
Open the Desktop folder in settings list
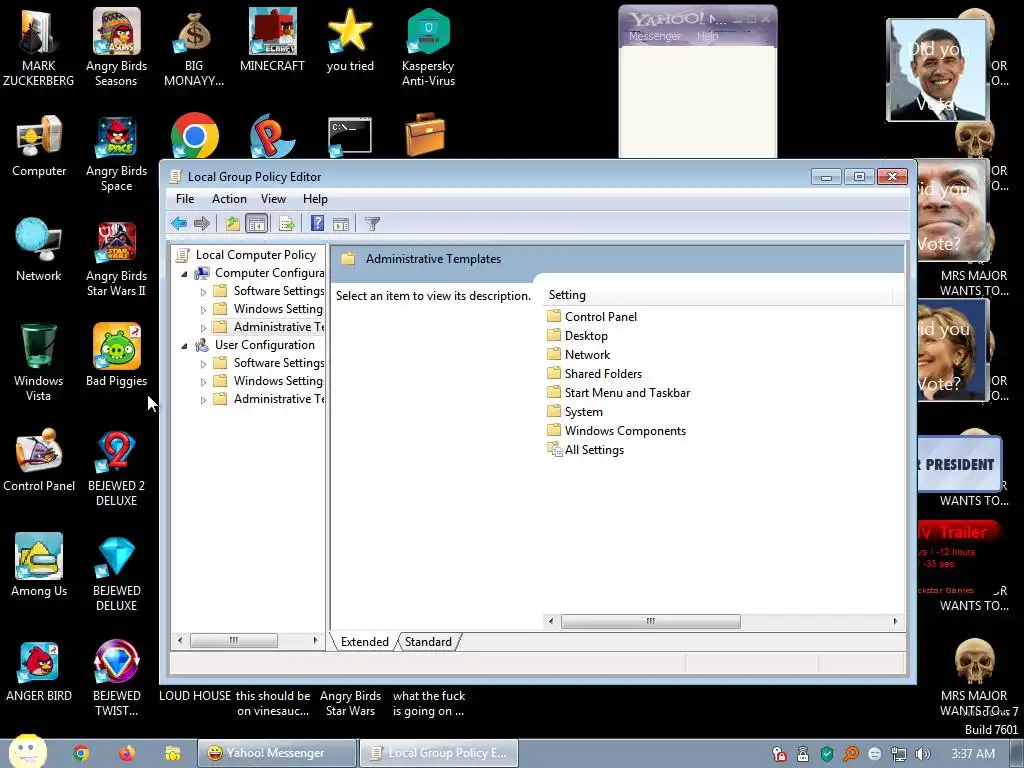click(586, 336)
